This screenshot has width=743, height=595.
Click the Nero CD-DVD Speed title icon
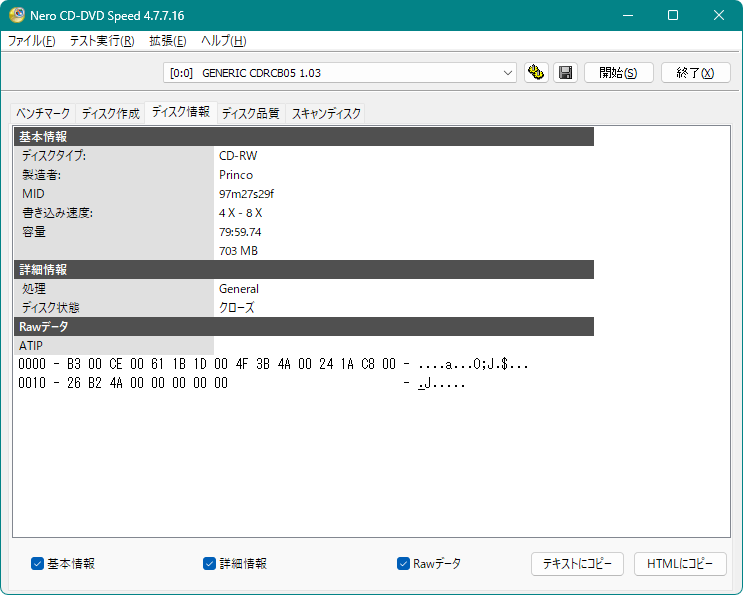coord(17,15)
